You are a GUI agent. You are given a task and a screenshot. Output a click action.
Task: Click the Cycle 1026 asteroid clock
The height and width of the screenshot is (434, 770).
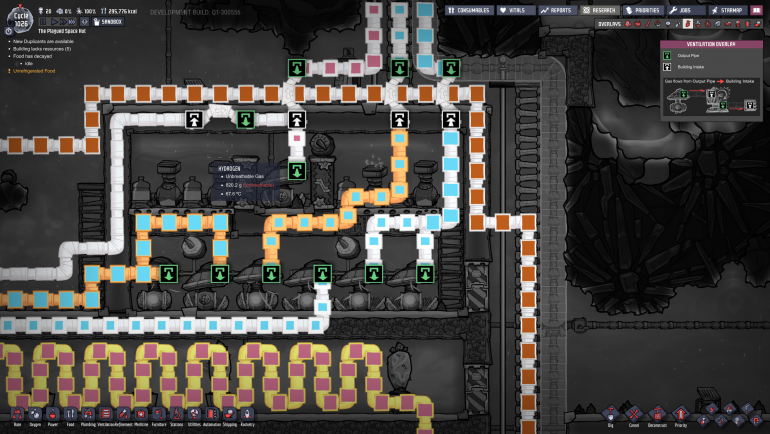(21, 20)
